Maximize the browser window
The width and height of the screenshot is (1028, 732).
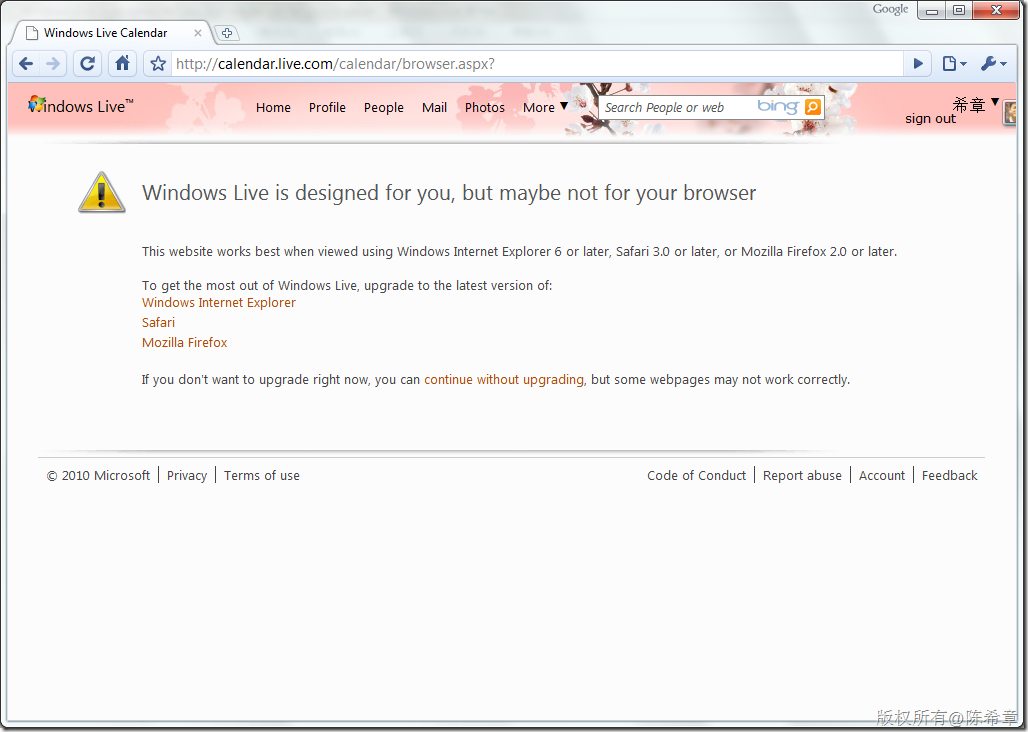click(959, 10)
